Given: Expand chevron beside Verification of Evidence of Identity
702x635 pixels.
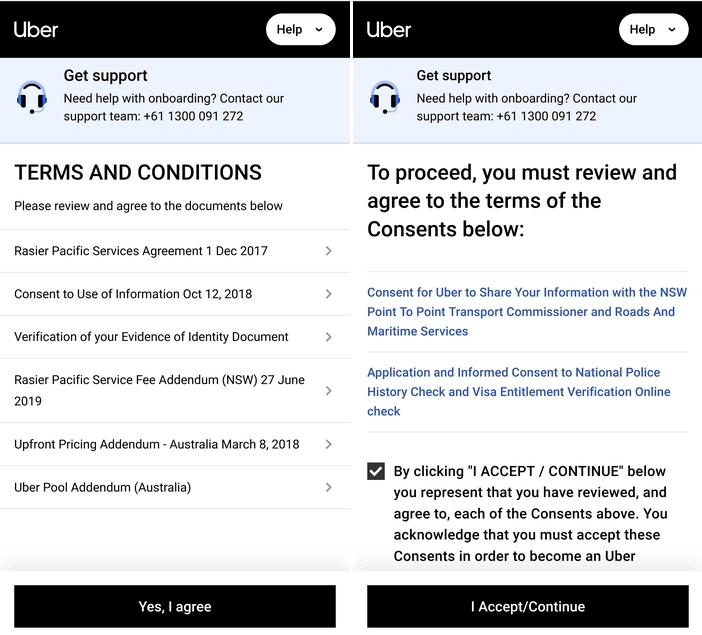Looking at the screenshot, I should (329, 337).
